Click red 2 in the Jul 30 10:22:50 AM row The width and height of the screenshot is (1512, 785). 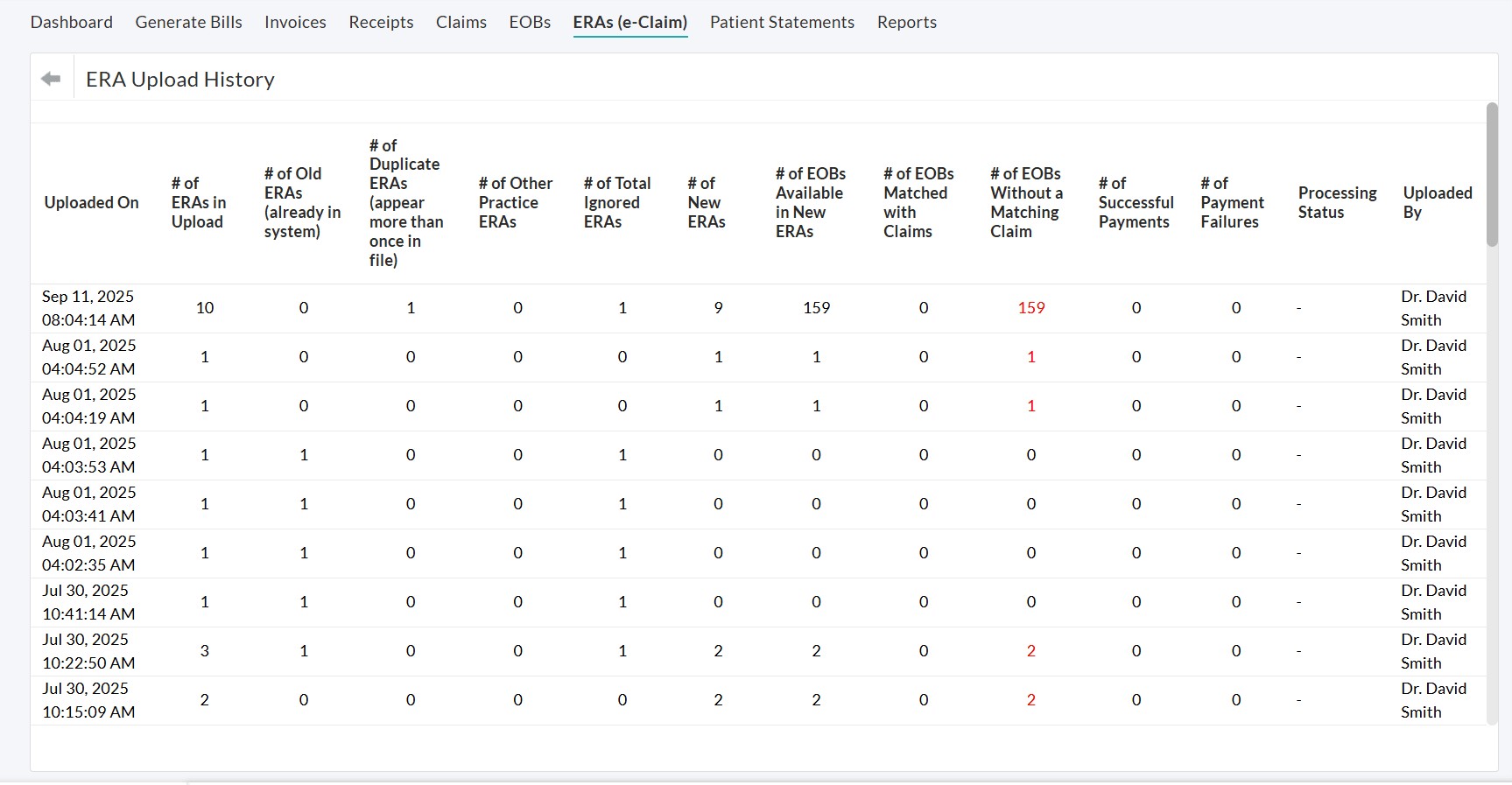1031,651
